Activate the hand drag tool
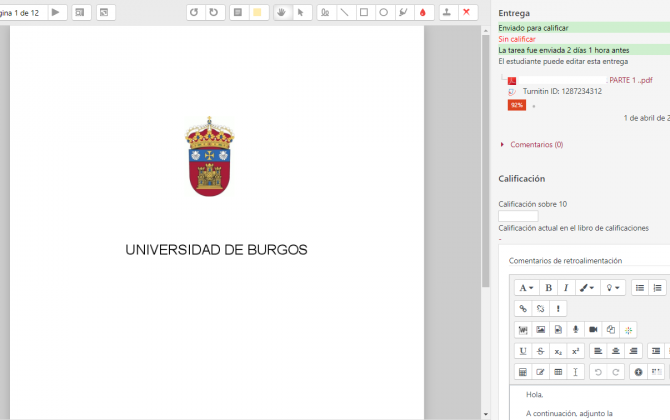This screenshot has width=670, height=420. pos(282,12)
